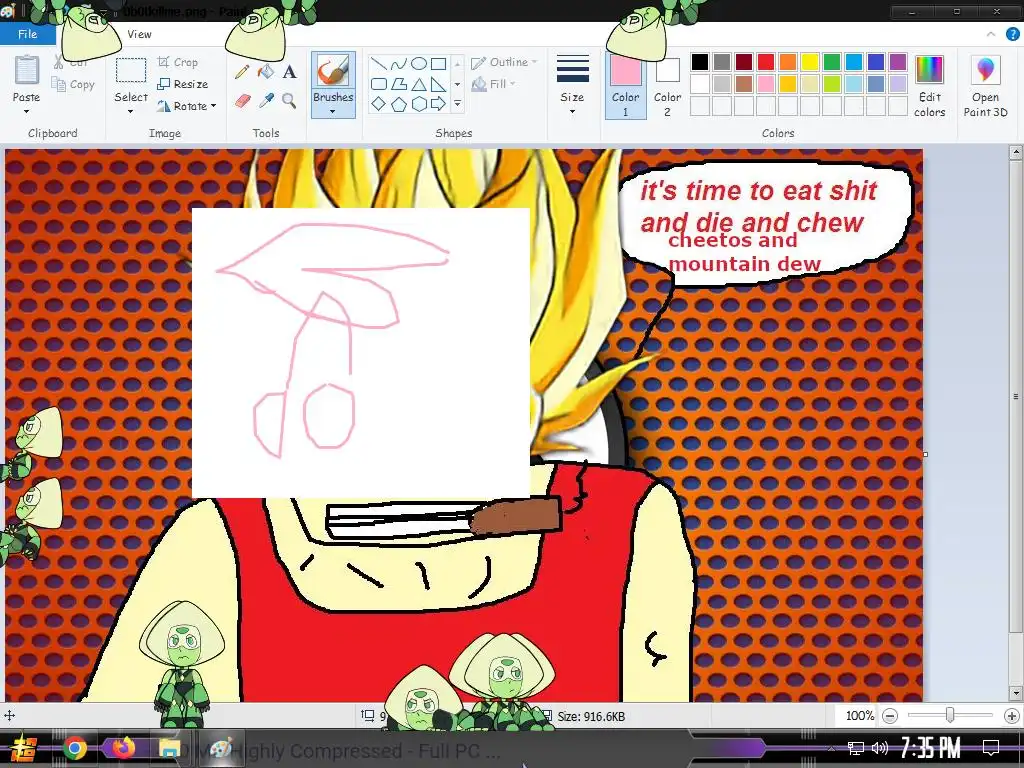The height and width of the screenshot is (768, 1024).
Task: Open the File menu
Action: (x=27, y=34)
